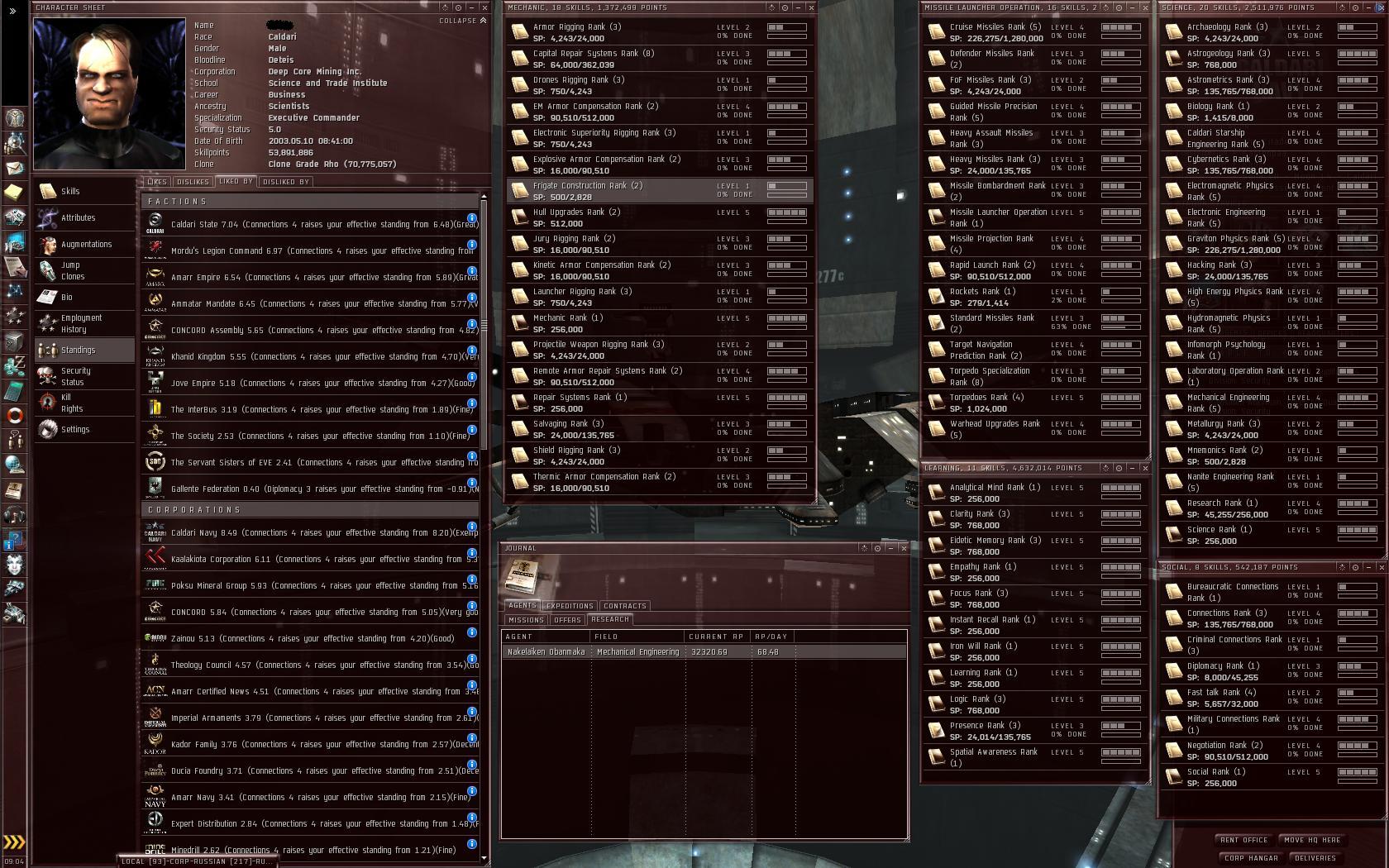The height and width of the screenshot is (868, 1389).
Task: Open the Expeditions tab in Journal
Action: click(570, 606)
